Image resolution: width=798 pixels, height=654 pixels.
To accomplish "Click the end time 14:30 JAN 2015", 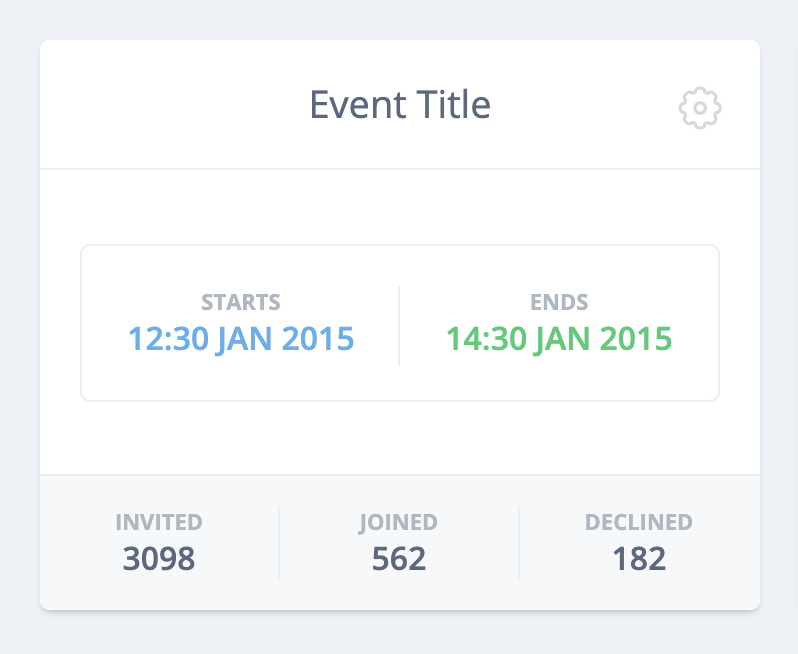I will pyautogui.click(x=559, y=339).
